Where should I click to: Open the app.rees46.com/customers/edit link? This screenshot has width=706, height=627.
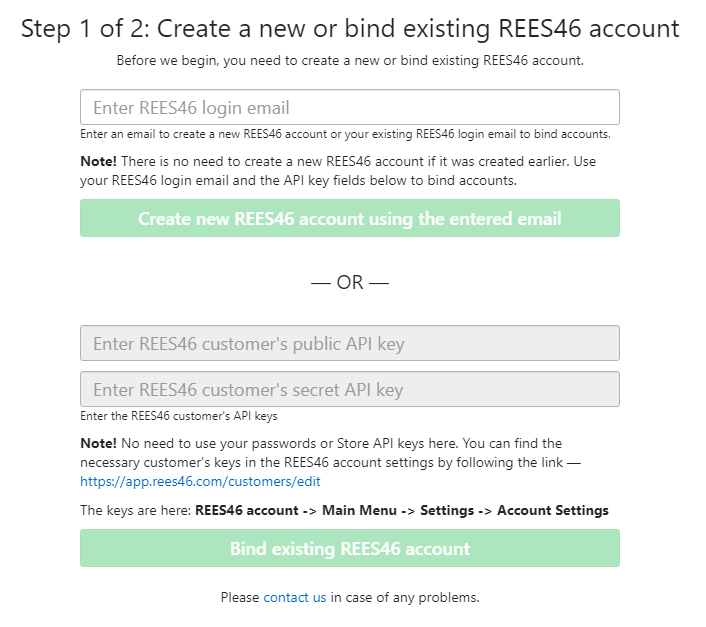tap(200, 481)
